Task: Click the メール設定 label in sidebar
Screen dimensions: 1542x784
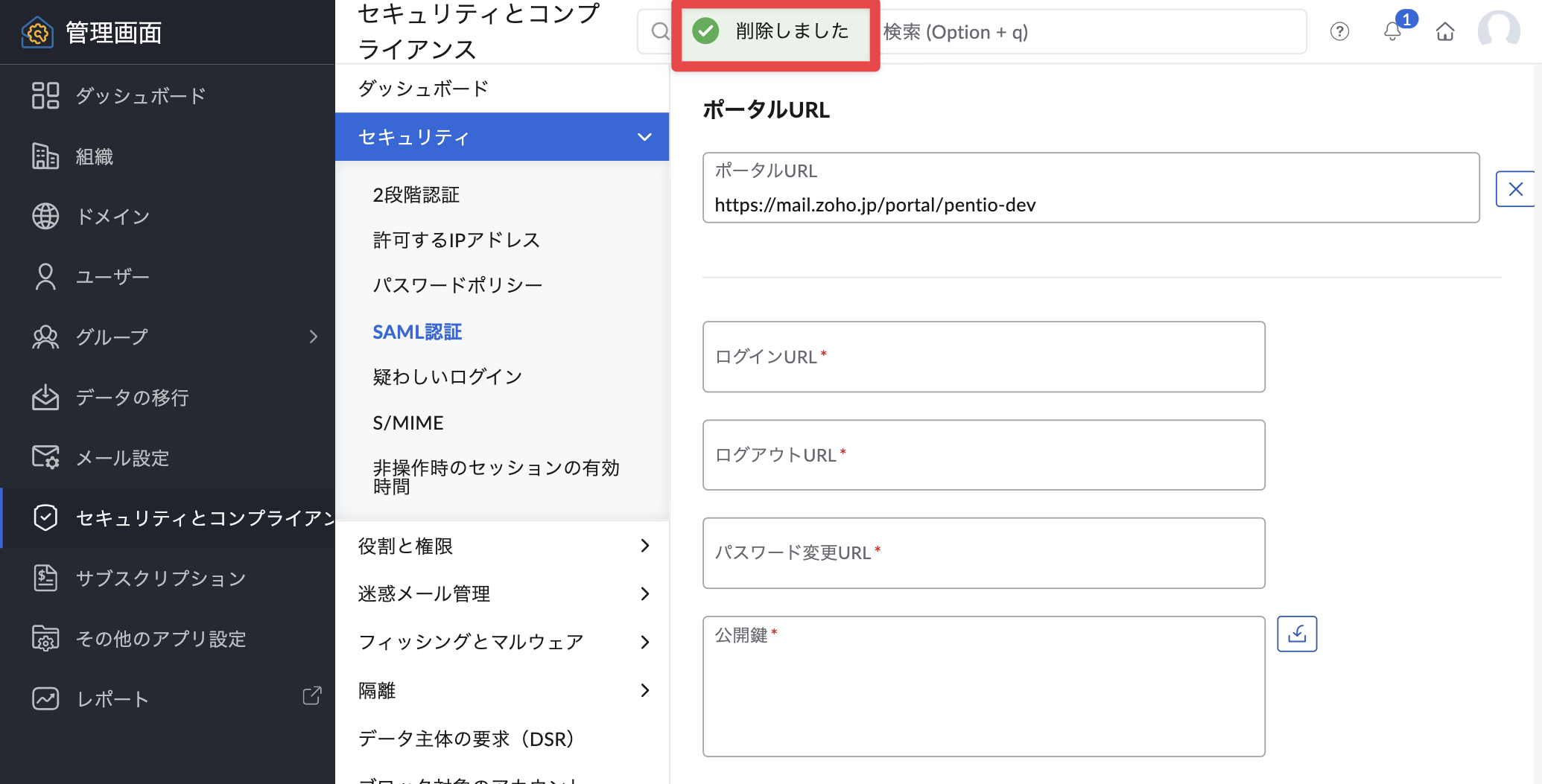Action: coord(122,457)
